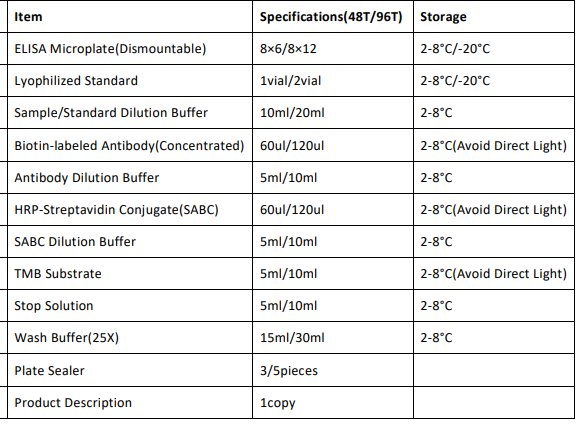Click the HRP-Streptavidin Conjugate(SABC) cell
Image resolution: width=579 pixels, height=425 pixels.
tap(130, 210)
